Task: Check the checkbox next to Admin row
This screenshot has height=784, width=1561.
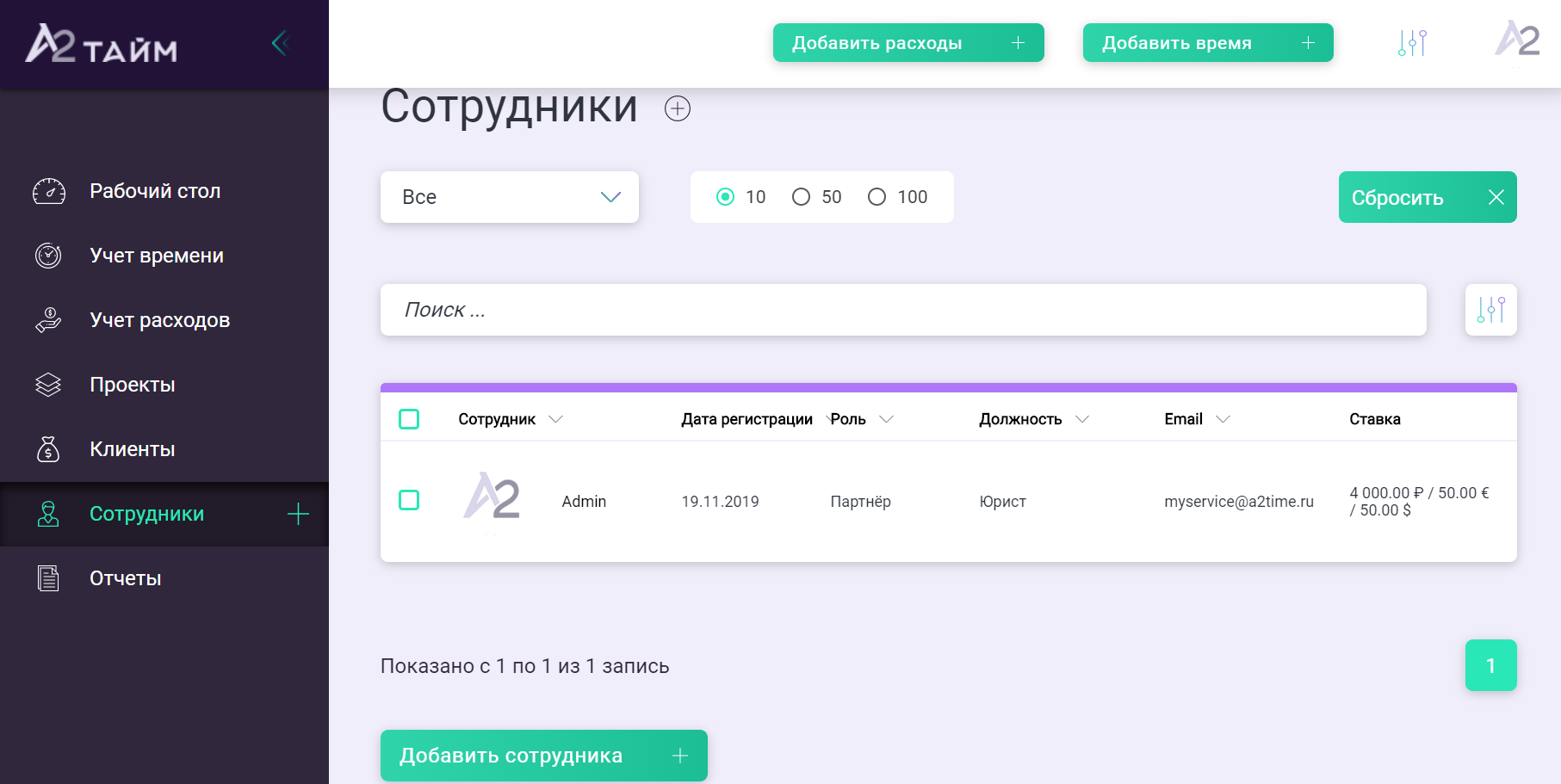Action: click(x=410, y=500)
